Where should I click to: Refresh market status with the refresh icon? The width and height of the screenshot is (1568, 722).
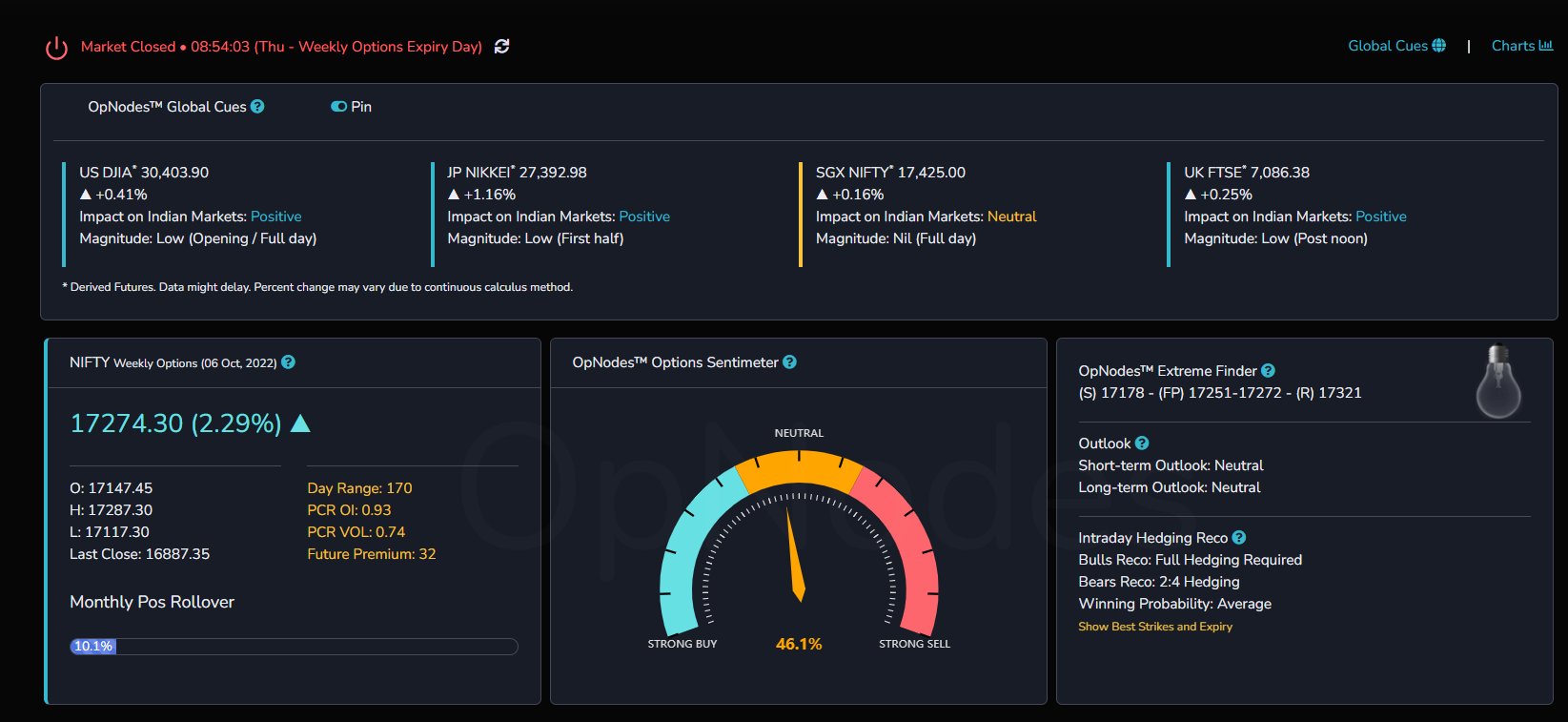pyautogui.click(x=502, y=46)
